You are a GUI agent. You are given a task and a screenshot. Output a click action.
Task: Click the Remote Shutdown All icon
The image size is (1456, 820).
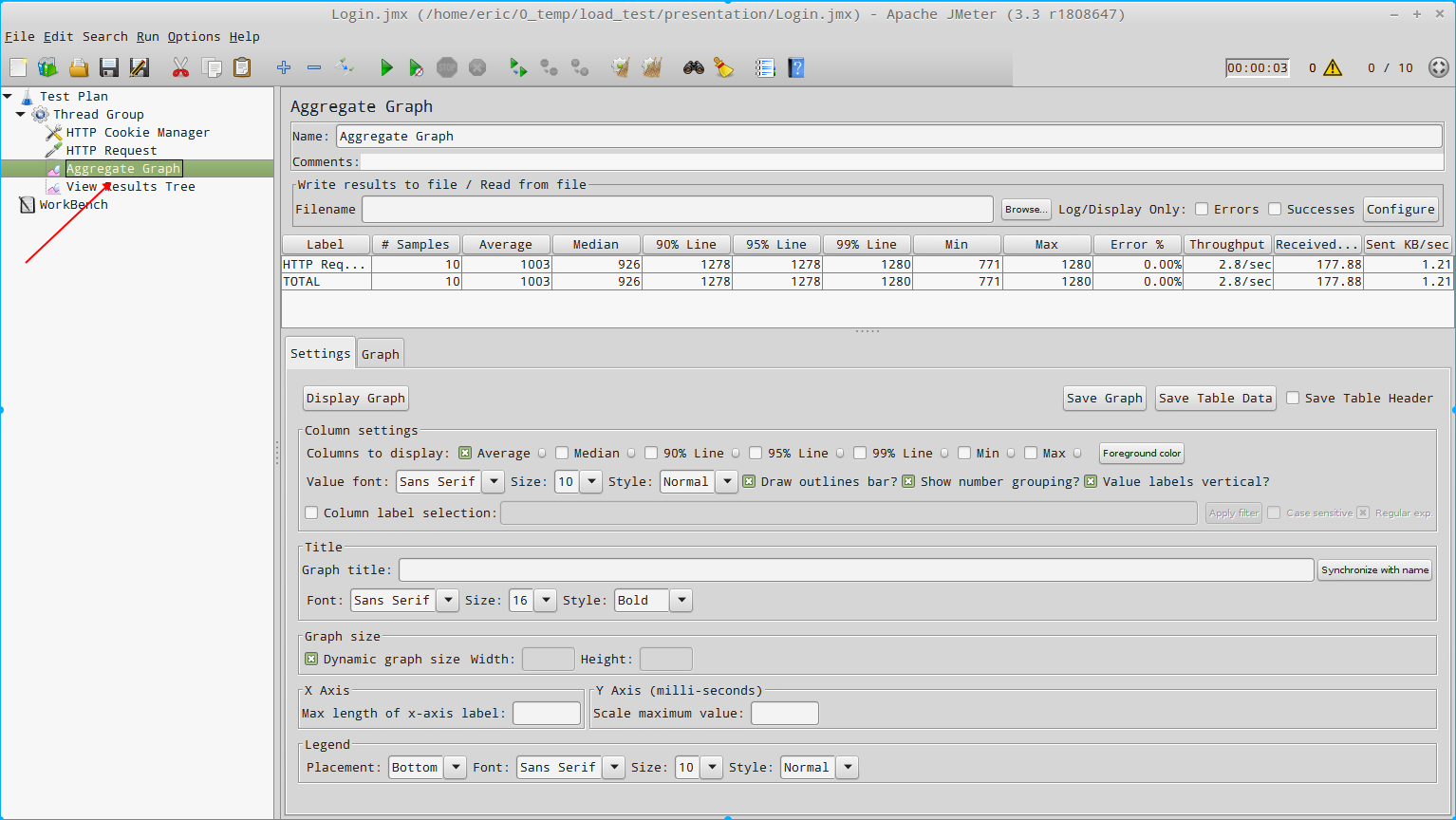click(579, 67)
